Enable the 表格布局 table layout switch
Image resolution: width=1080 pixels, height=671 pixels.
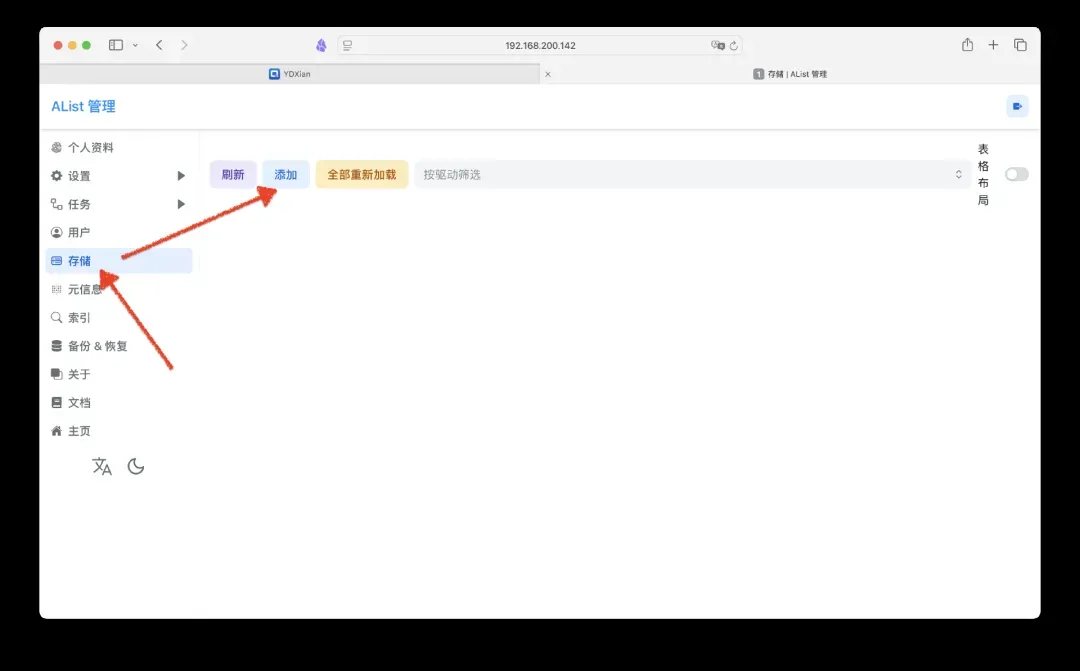[1016, 174]
